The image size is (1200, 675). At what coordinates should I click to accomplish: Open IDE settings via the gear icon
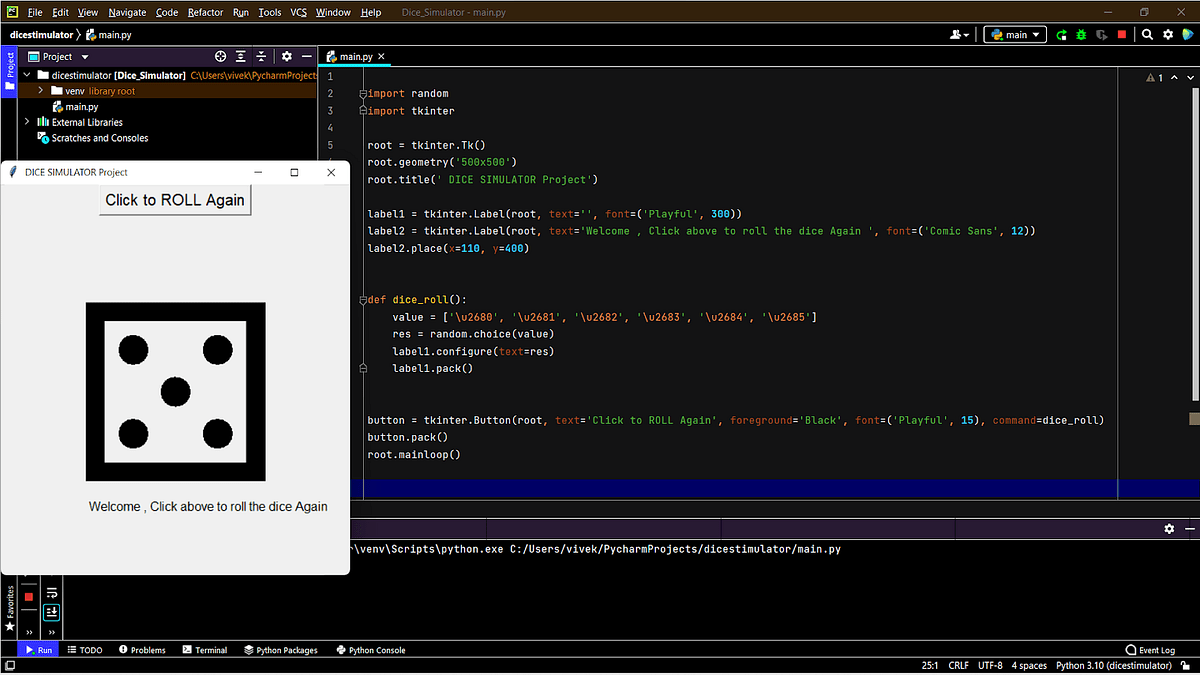tap(1168, 34)
